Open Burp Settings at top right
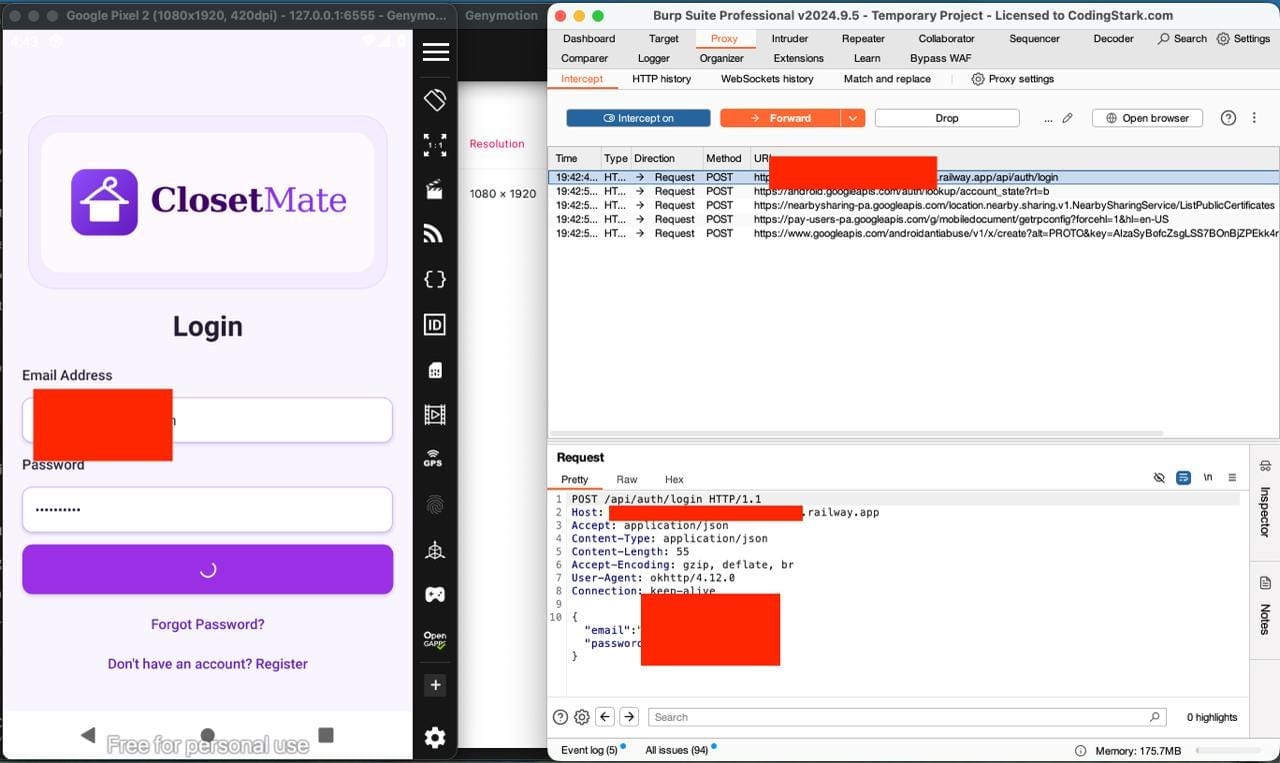Viewport: 1280px width, 763px height. coord(1243,39)
